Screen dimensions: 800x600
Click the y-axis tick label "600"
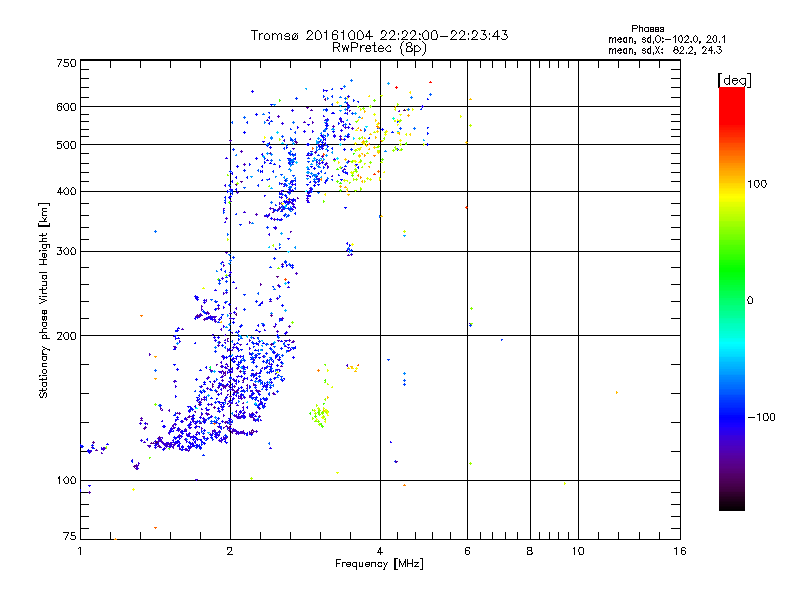coord(66,107)
